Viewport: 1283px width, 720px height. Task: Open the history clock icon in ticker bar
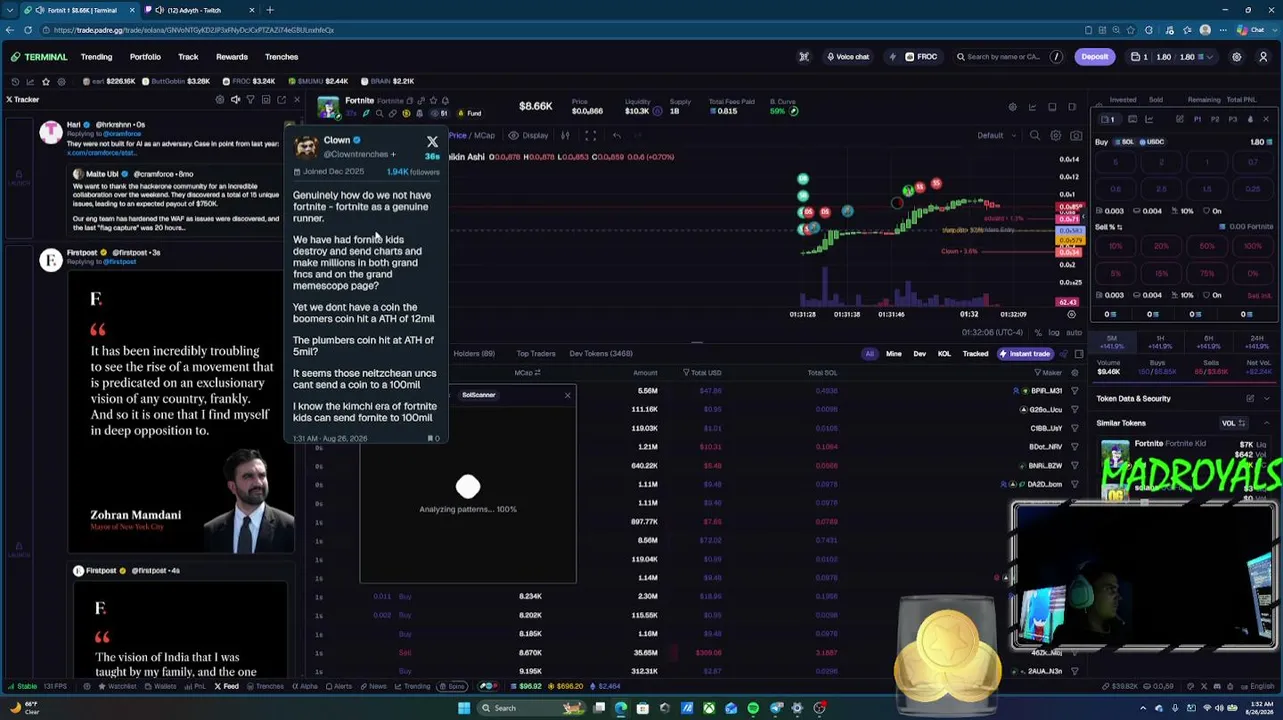15,81
